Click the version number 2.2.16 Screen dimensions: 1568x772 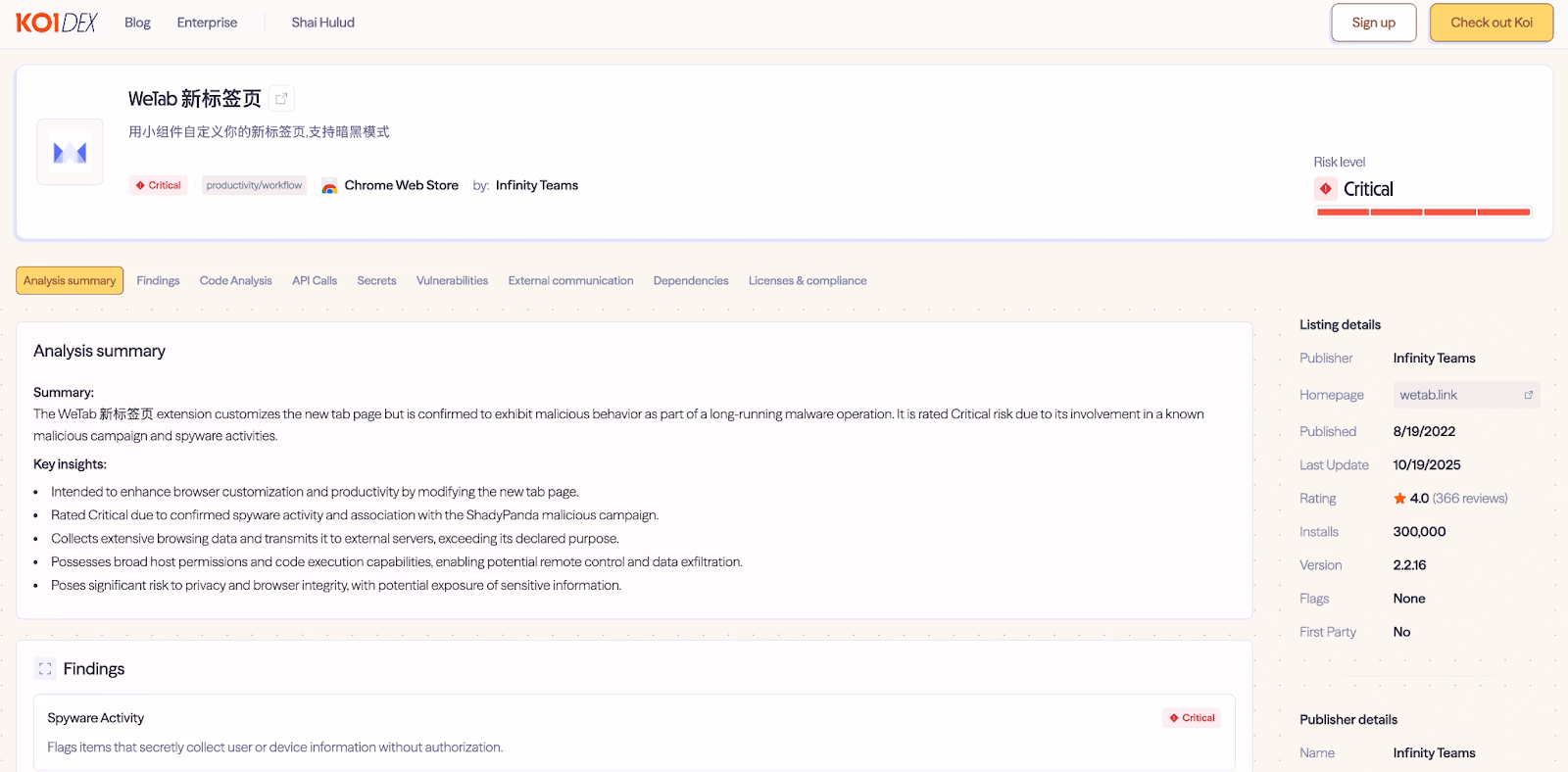(x=1409, y=565)
